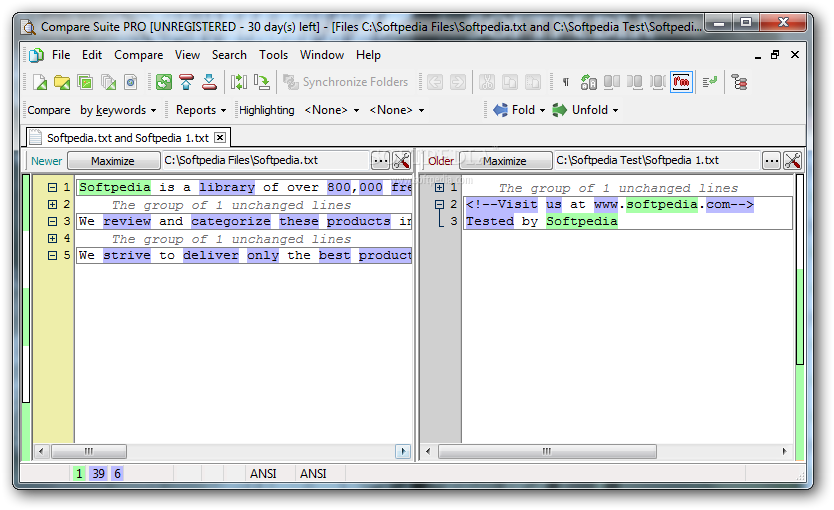Toggle the third panel layout icon

(x=658, y=82)
